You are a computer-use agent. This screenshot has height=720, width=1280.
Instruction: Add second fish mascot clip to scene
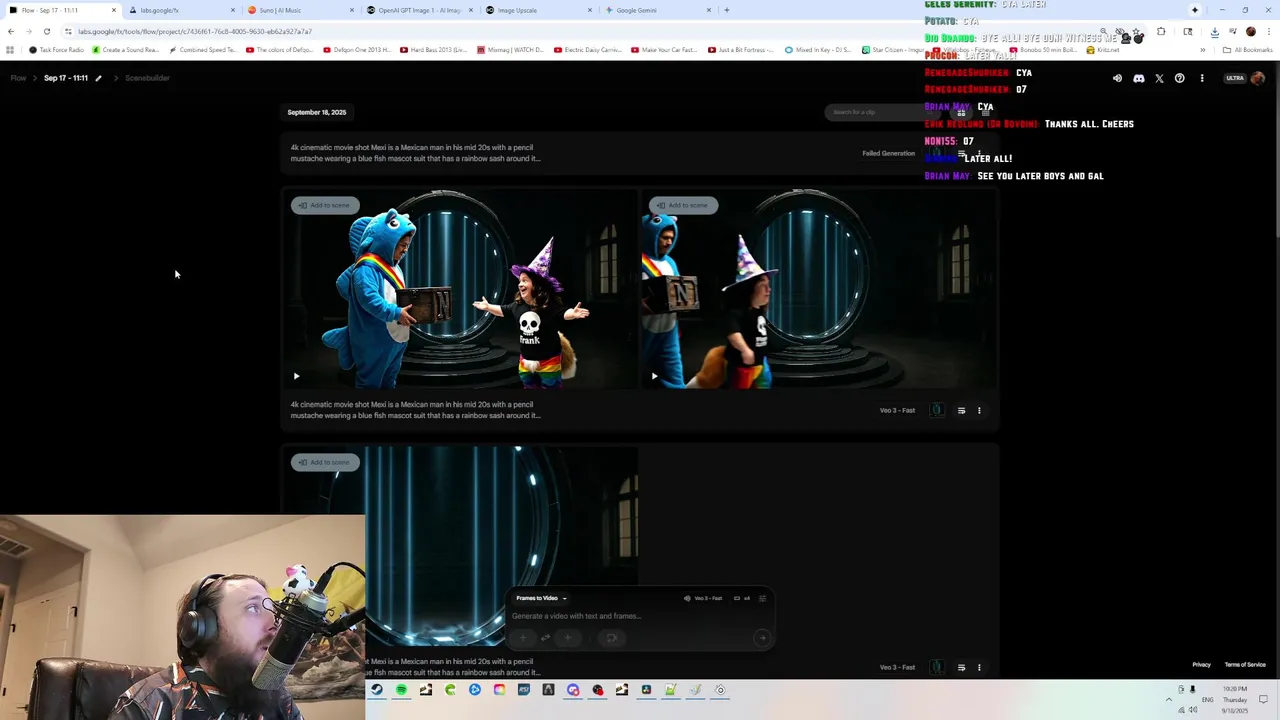click(x=683, y=205)
